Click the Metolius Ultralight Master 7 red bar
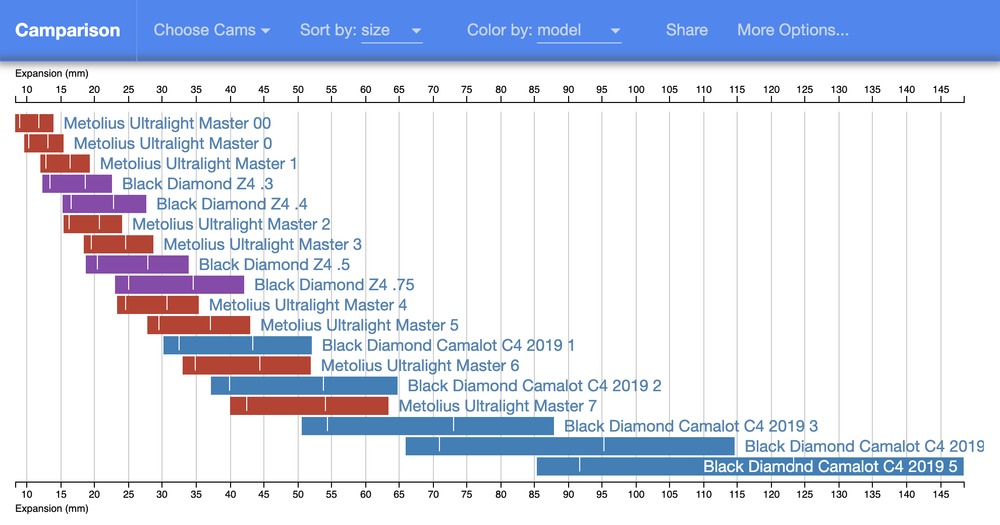 pos(309,406)
